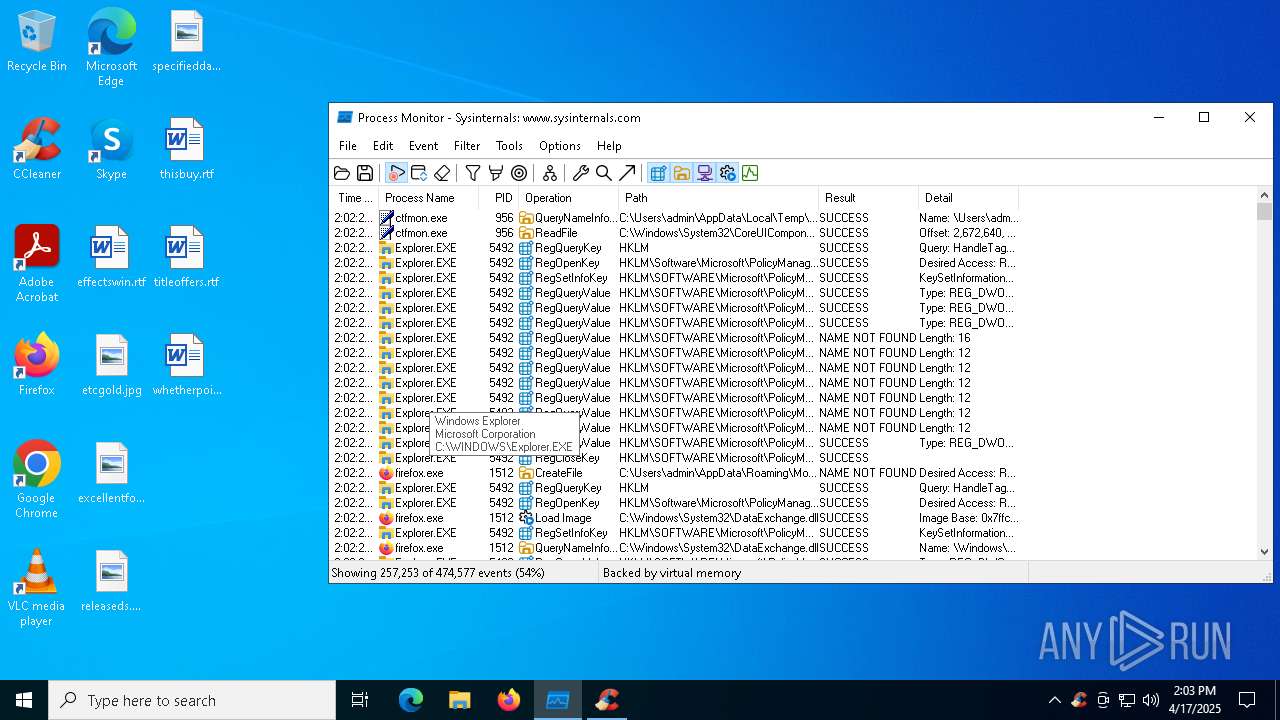Toggle Show Process and Thread Activity filter
This screenshot has width=1280, height=720.
click(x=727, y=173)
